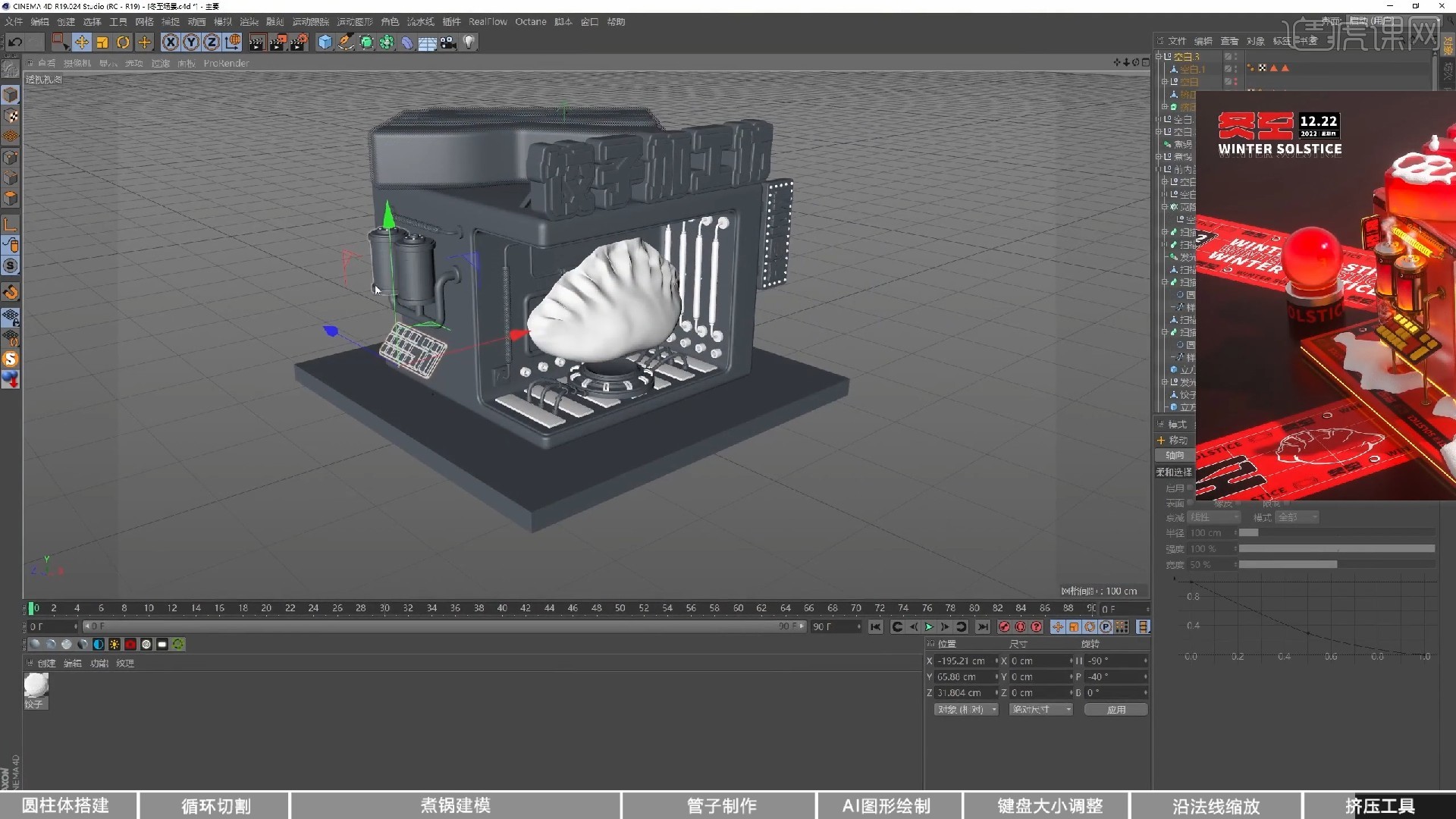Toggle Z axis lock

212,42
